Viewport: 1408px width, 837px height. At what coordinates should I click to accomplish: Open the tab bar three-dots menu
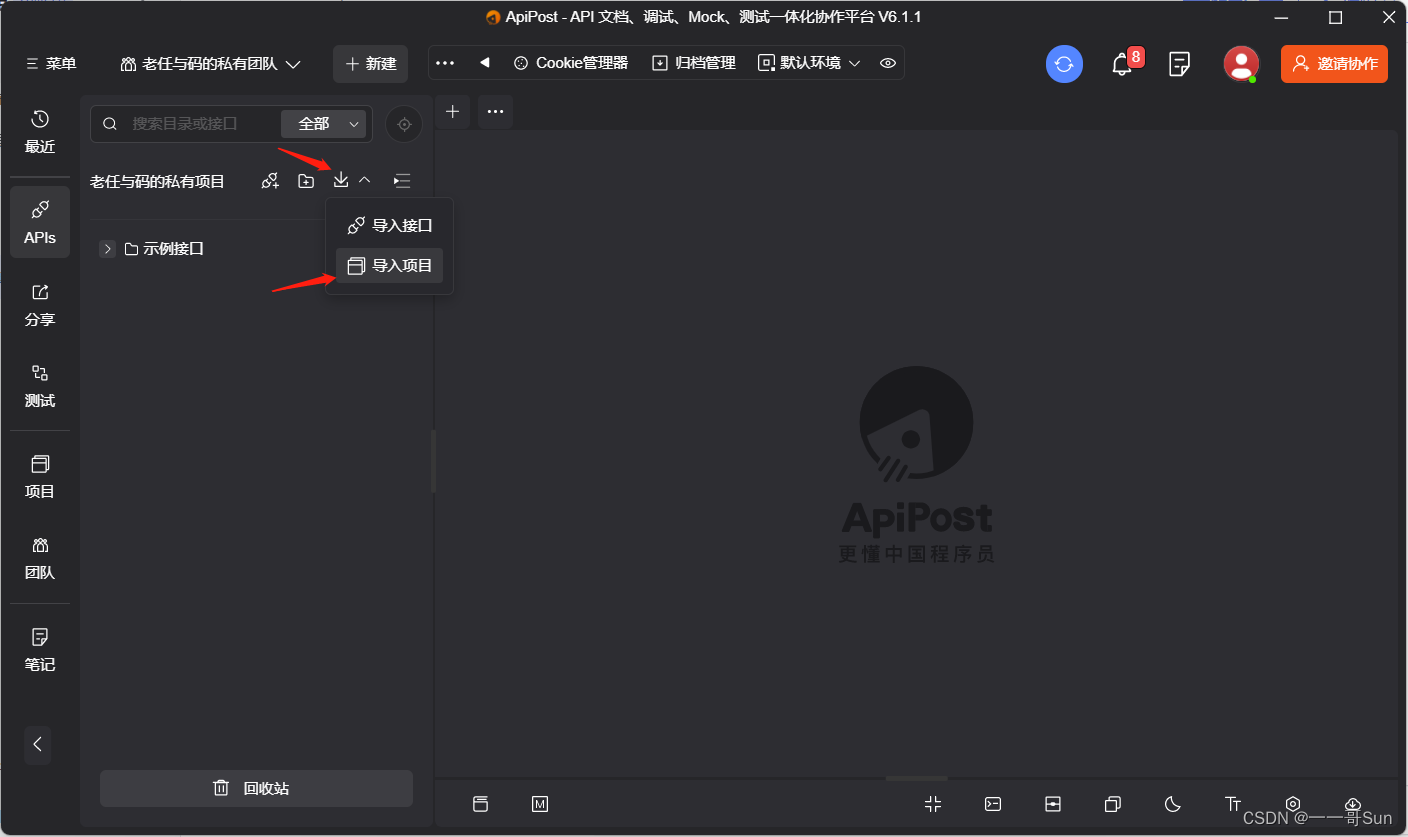(x=495, y=111)
